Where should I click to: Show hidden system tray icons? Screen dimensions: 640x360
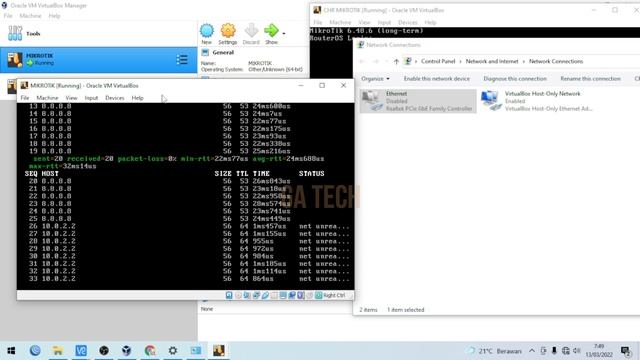coord(532,351)
